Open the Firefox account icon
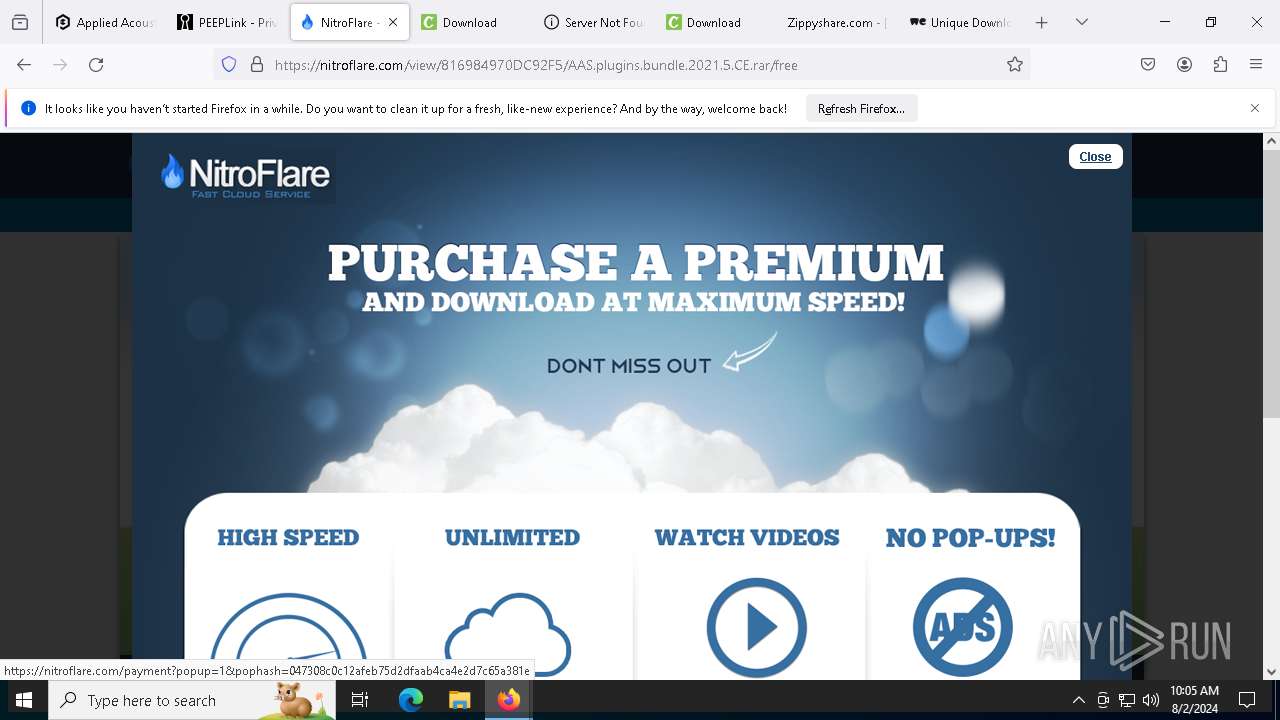 pos(1184,64)
